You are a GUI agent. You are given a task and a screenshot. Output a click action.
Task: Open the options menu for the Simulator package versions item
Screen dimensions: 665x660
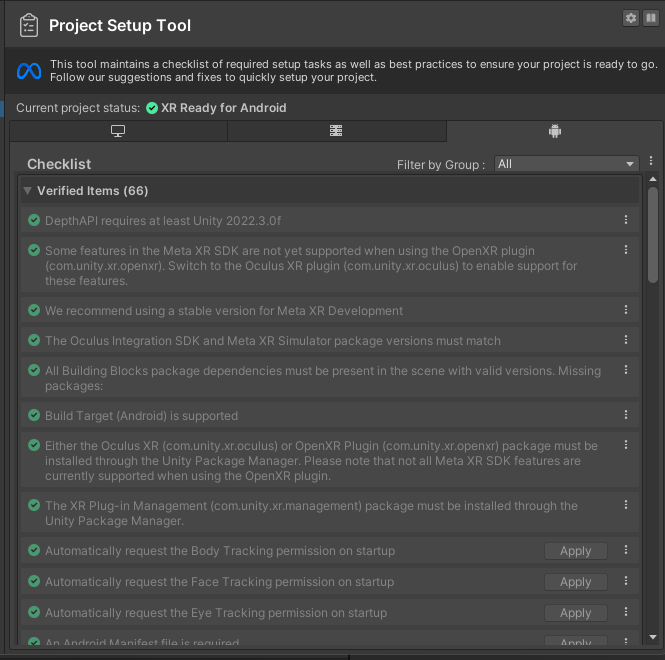626,341
